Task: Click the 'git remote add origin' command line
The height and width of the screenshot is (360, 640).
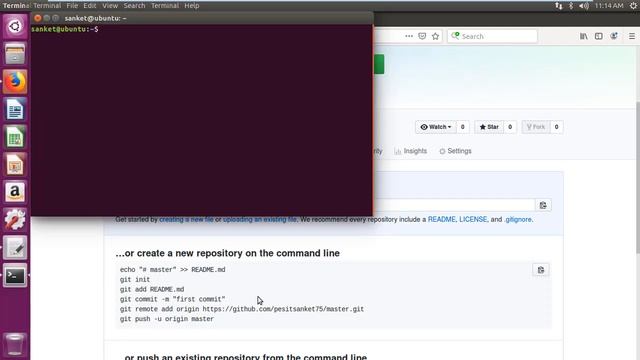Action: [242, 309]
